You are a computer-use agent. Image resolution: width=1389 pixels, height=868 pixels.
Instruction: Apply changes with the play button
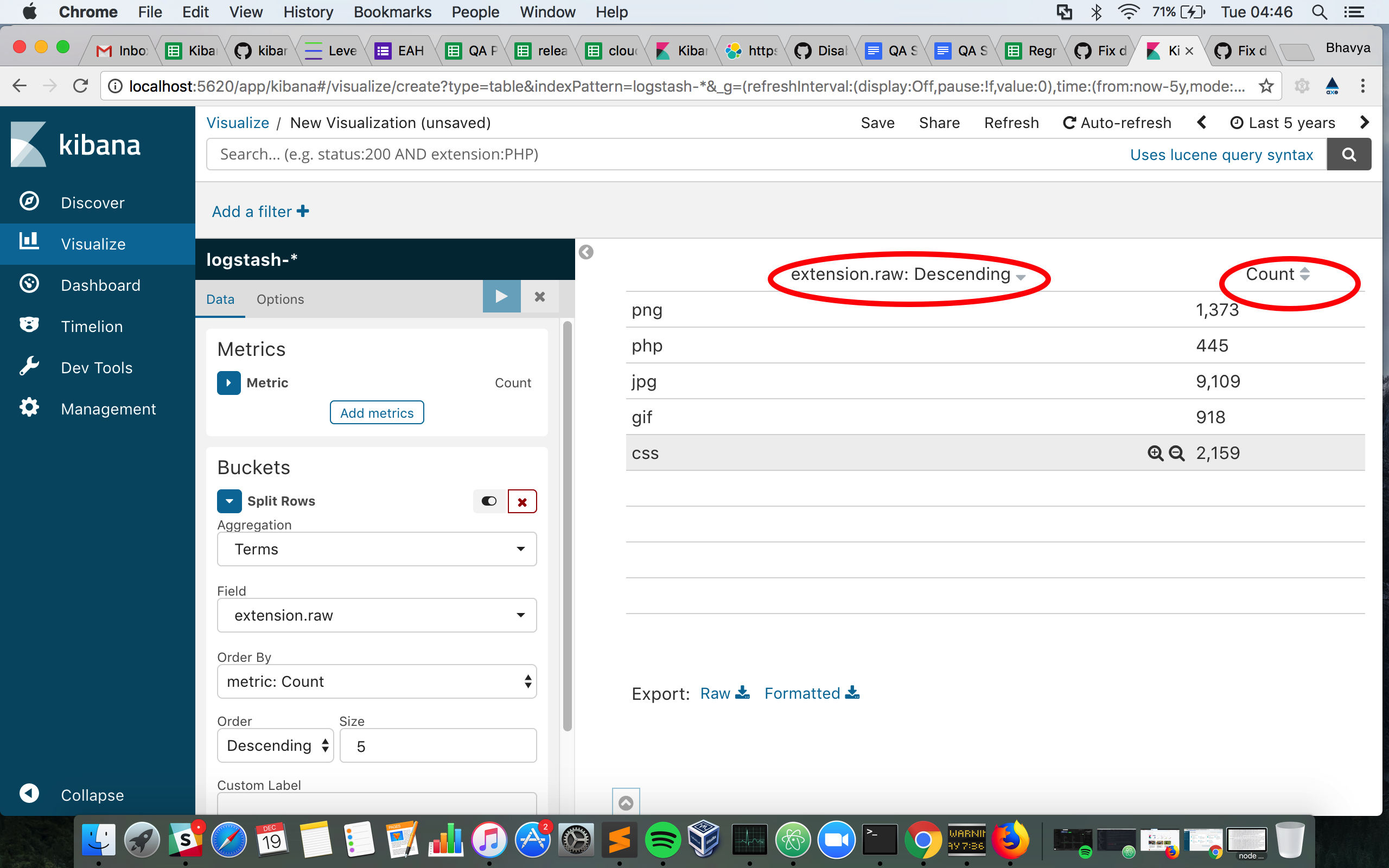tap(500, 296)
